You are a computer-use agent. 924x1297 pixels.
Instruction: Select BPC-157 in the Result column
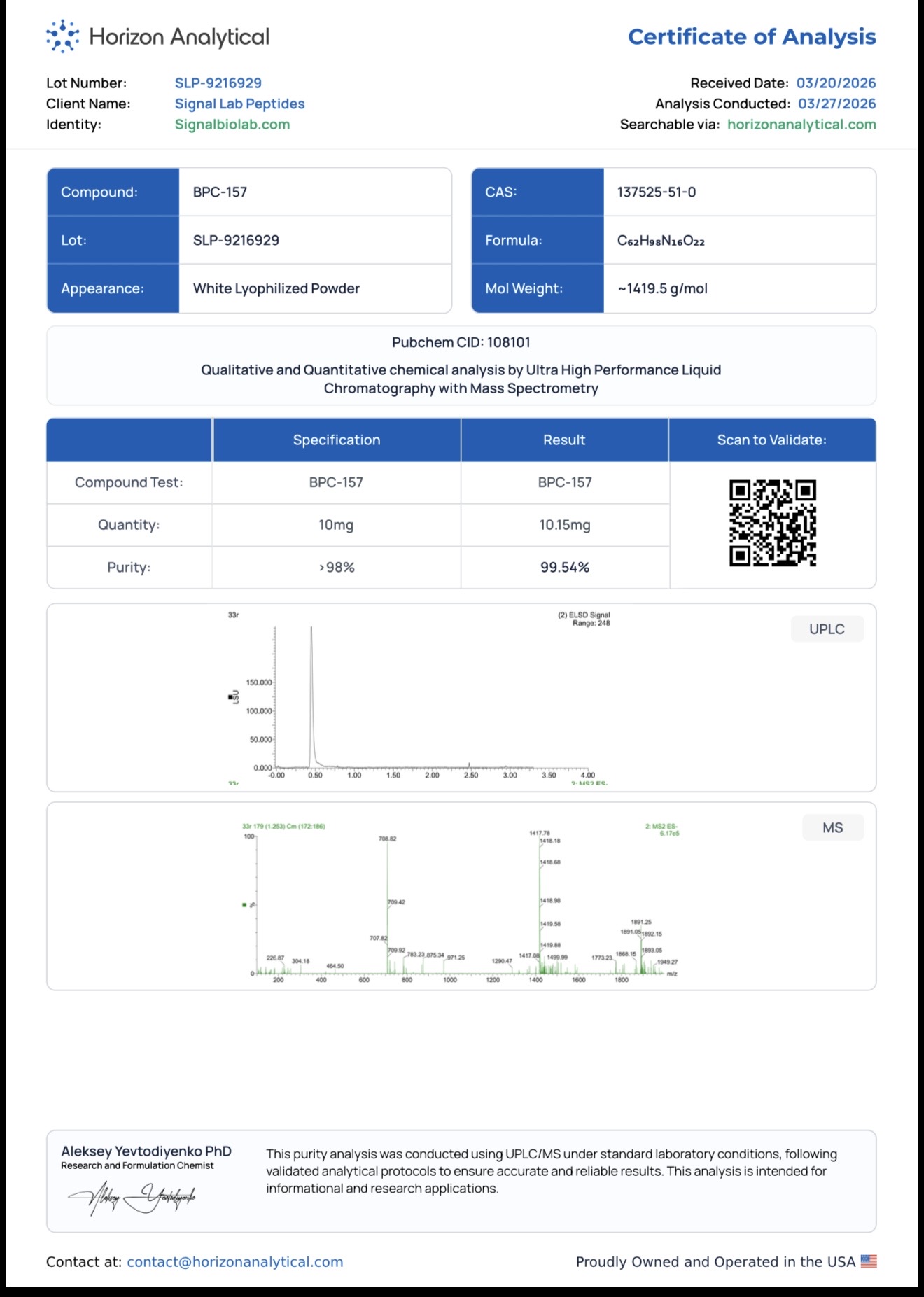565,482
